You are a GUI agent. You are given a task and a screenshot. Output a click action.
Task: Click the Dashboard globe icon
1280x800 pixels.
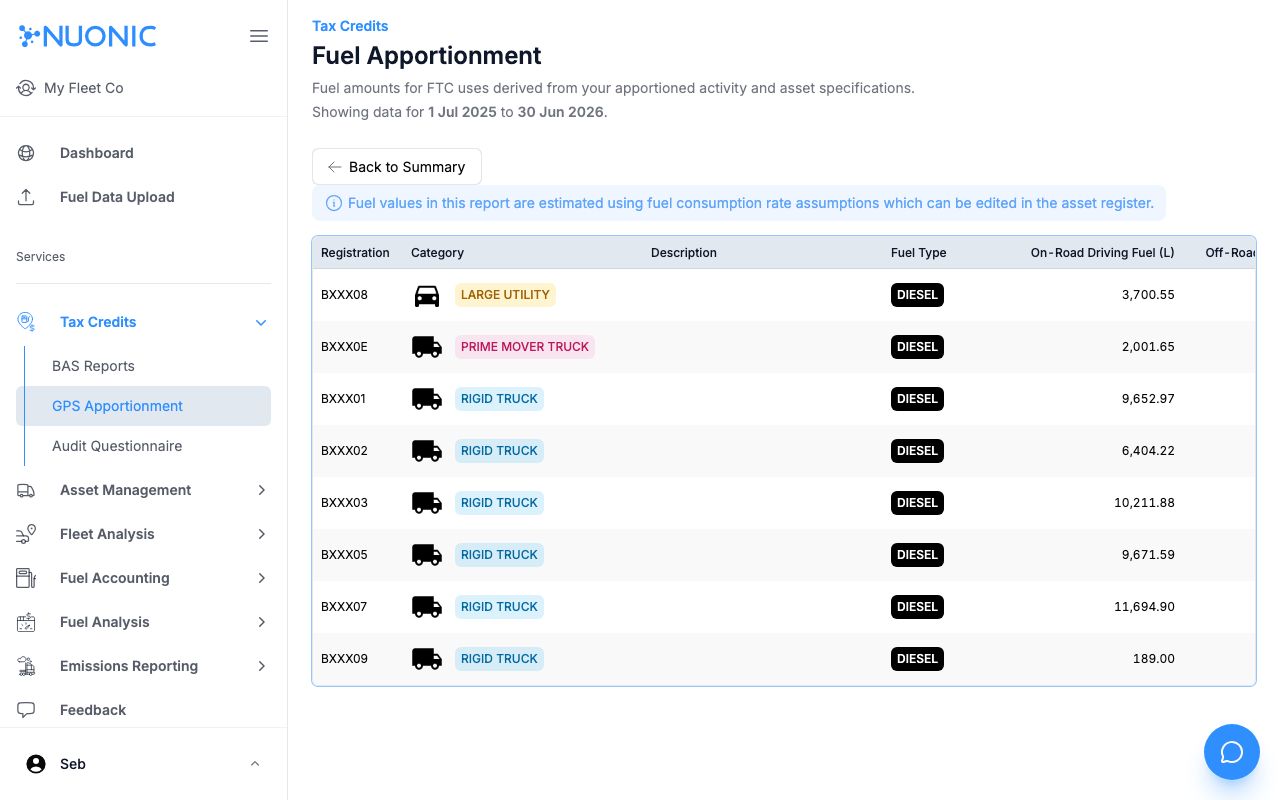[x=26, y=153]
